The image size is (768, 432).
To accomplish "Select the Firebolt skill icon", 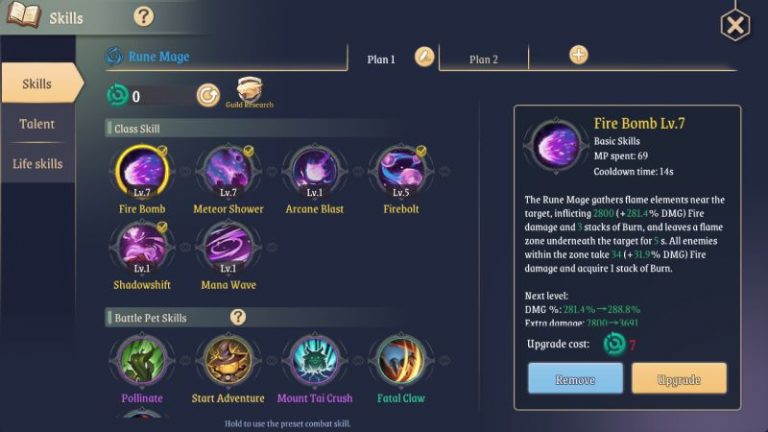I will tap(401, 171).
